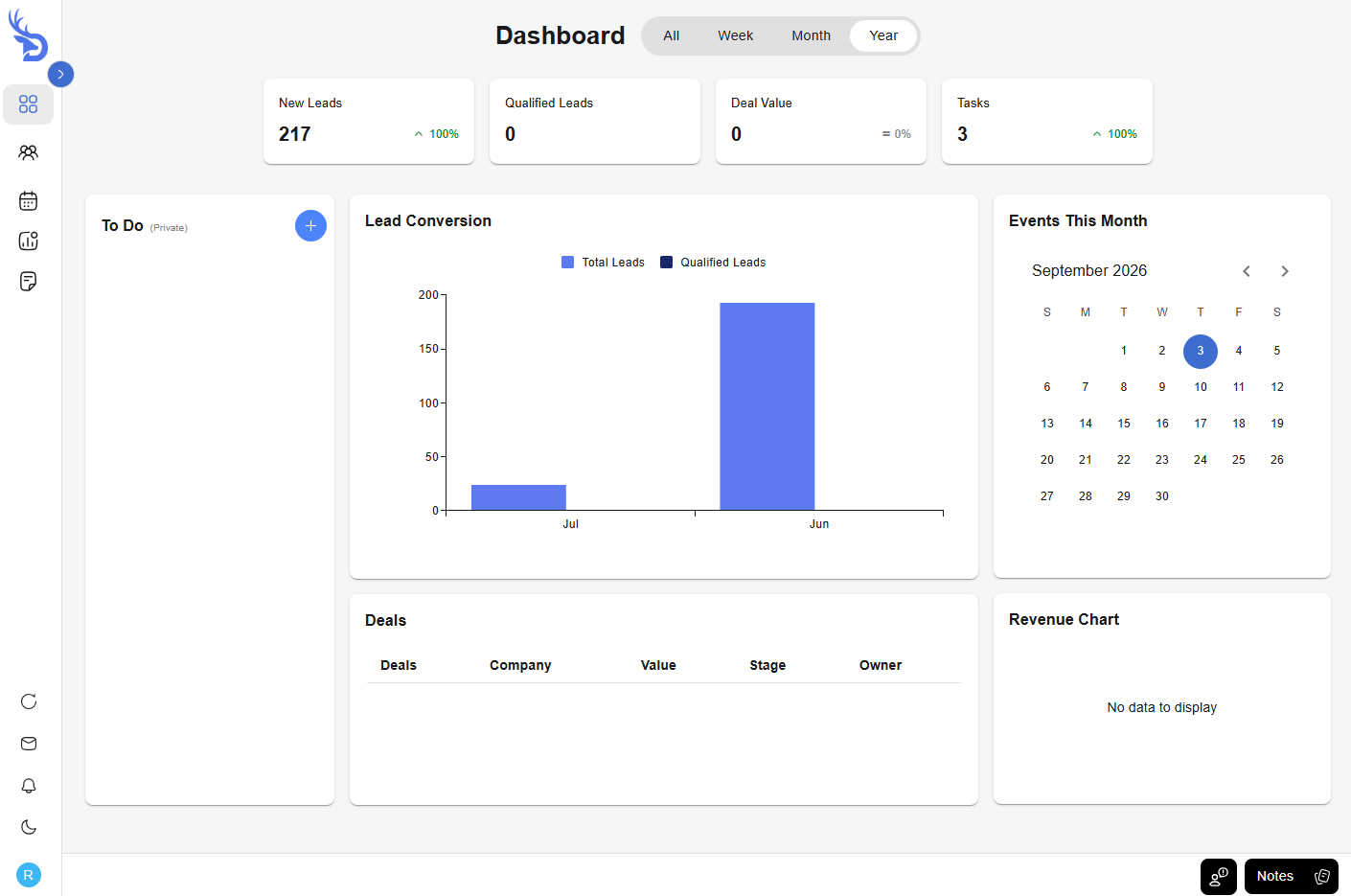Click the Deal Value equals 0% indicator
This screenshot has height=896, width=1351.
point(896,134)
